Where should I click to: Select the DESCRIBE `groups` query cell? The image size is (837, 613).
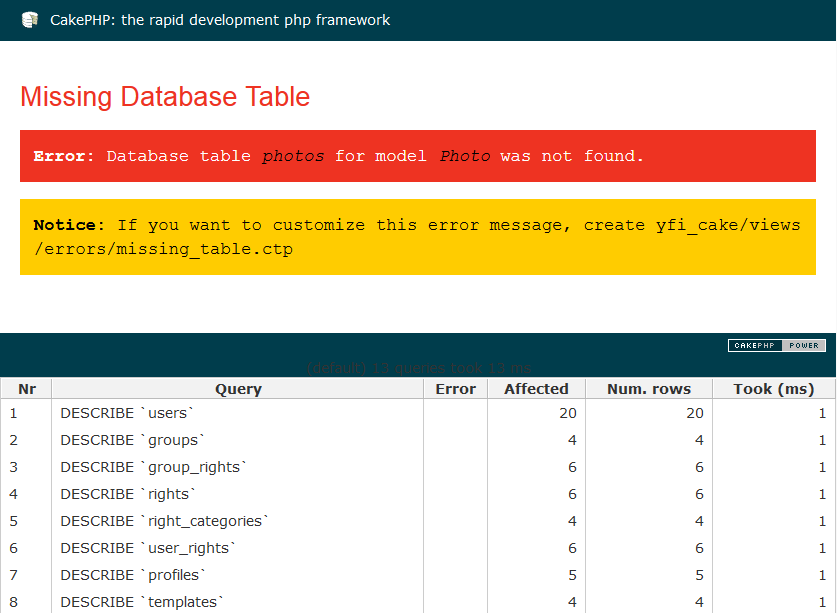point(238,440)
